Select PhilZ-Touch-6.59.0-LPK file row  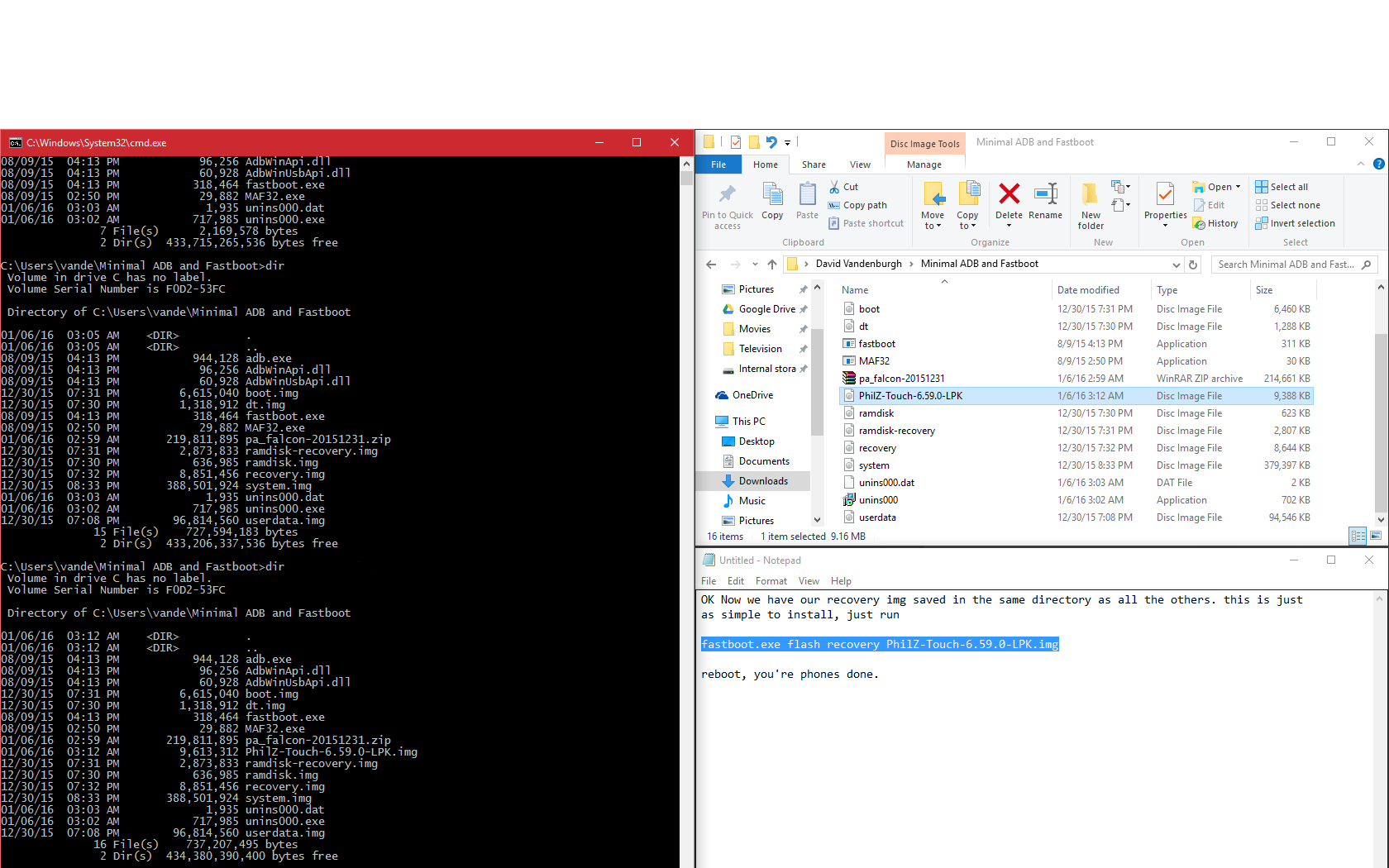point(1076,396)
